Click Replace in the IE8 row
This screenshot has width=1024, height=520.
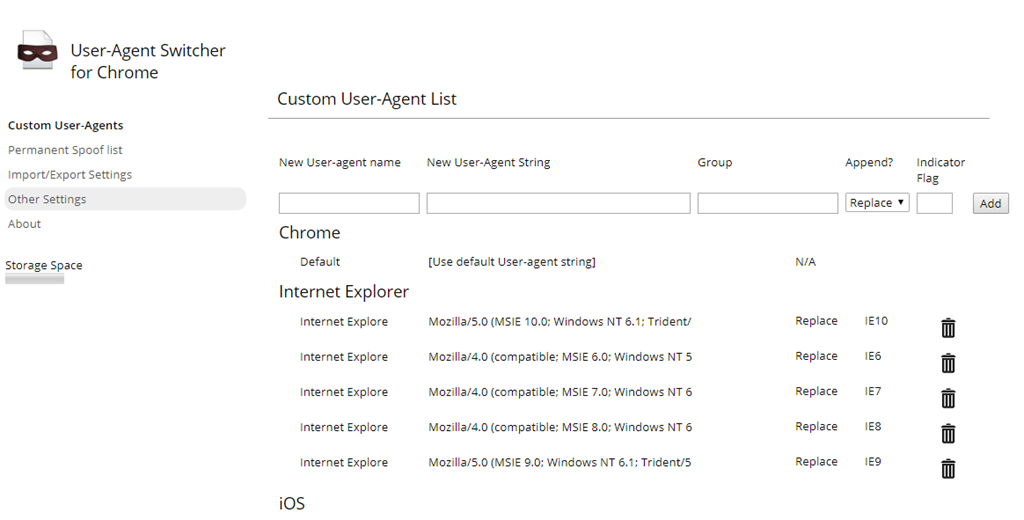tap(816, 427)
